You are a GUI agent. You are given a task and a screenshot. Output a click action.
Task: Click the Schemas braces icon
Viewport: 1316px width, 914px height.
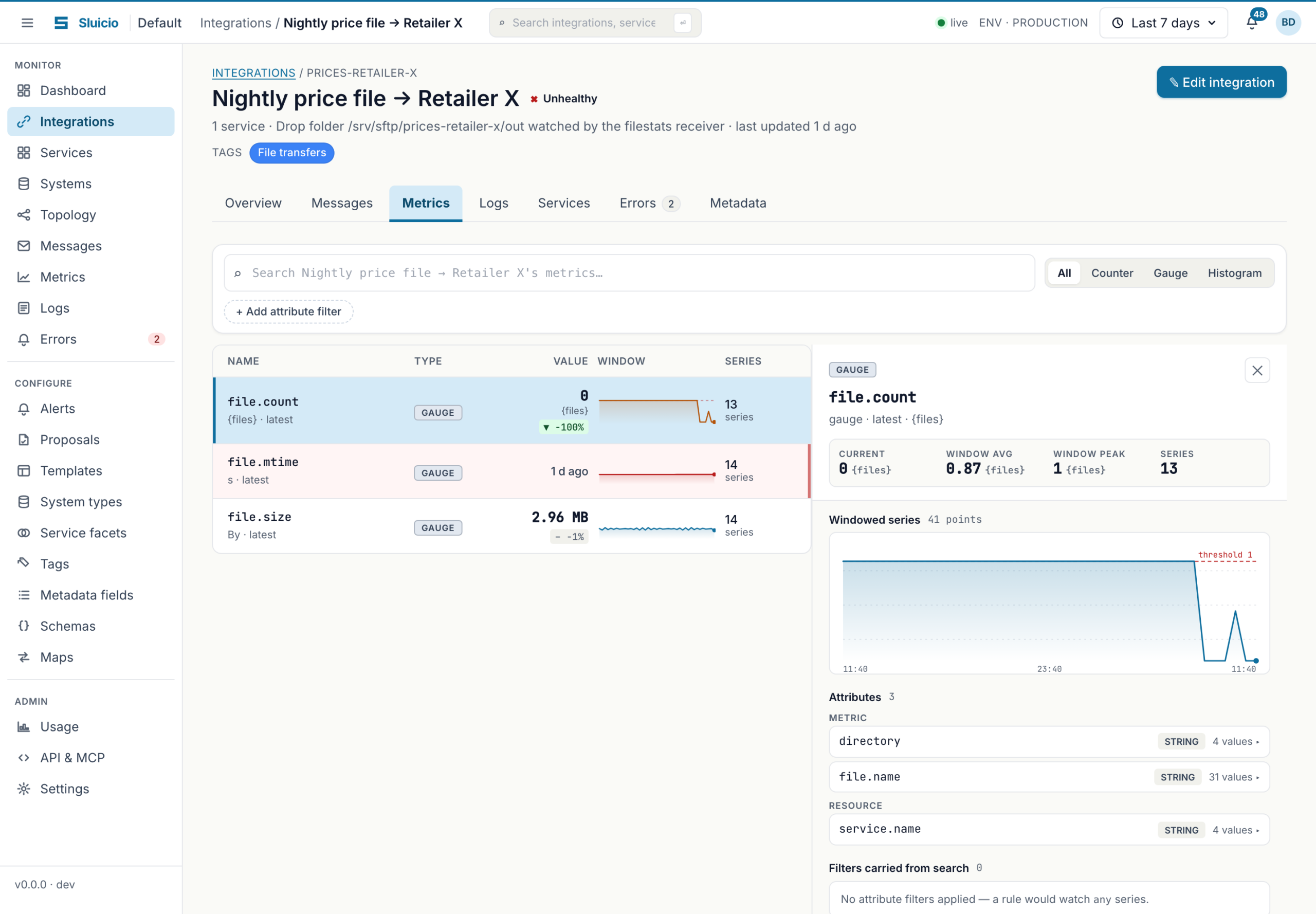pyautogui.click(x=24, y=626)
